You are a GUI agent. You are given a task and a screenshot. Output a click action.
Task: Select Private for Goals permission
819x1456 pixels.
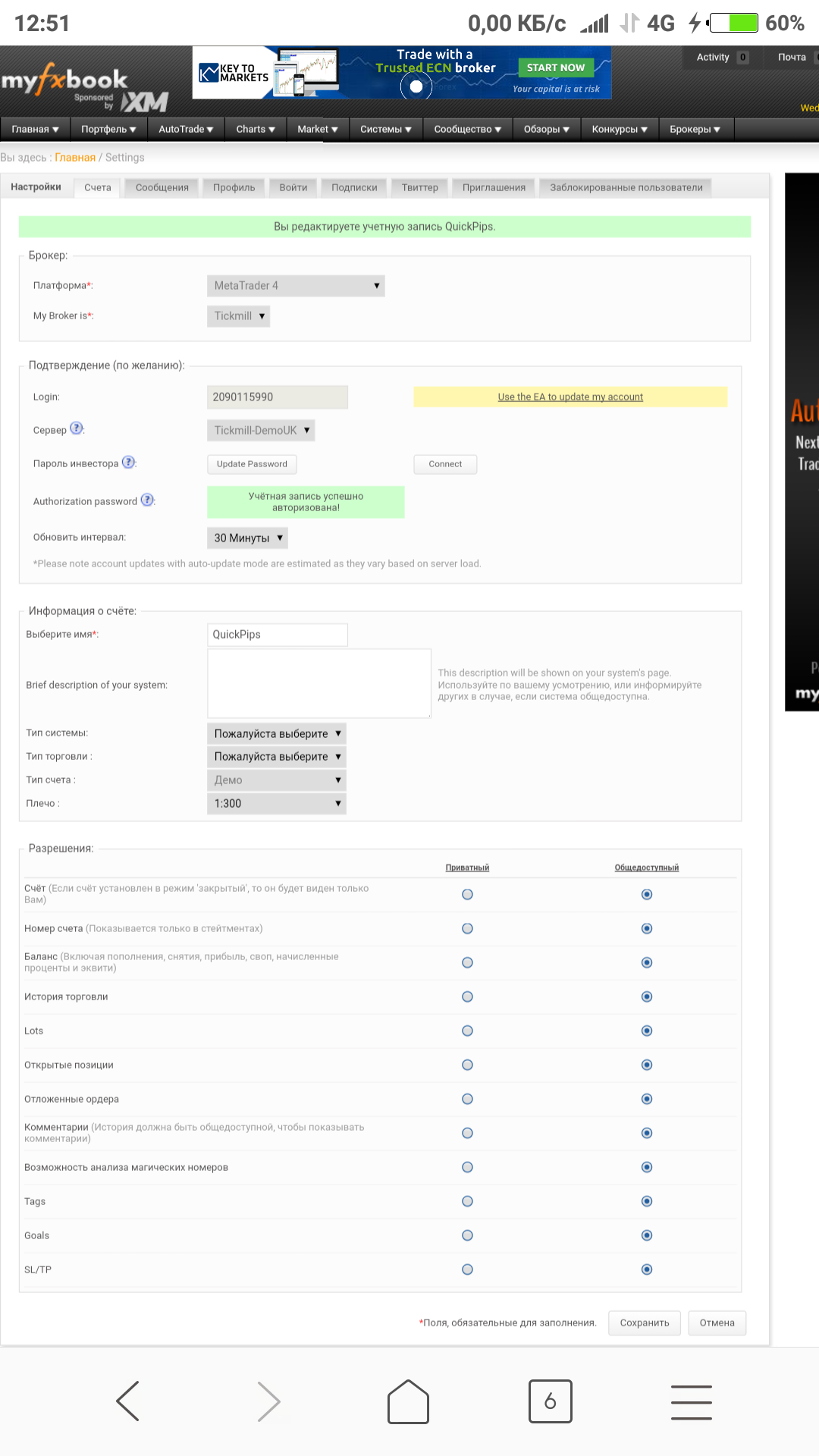coord(467,1235)
